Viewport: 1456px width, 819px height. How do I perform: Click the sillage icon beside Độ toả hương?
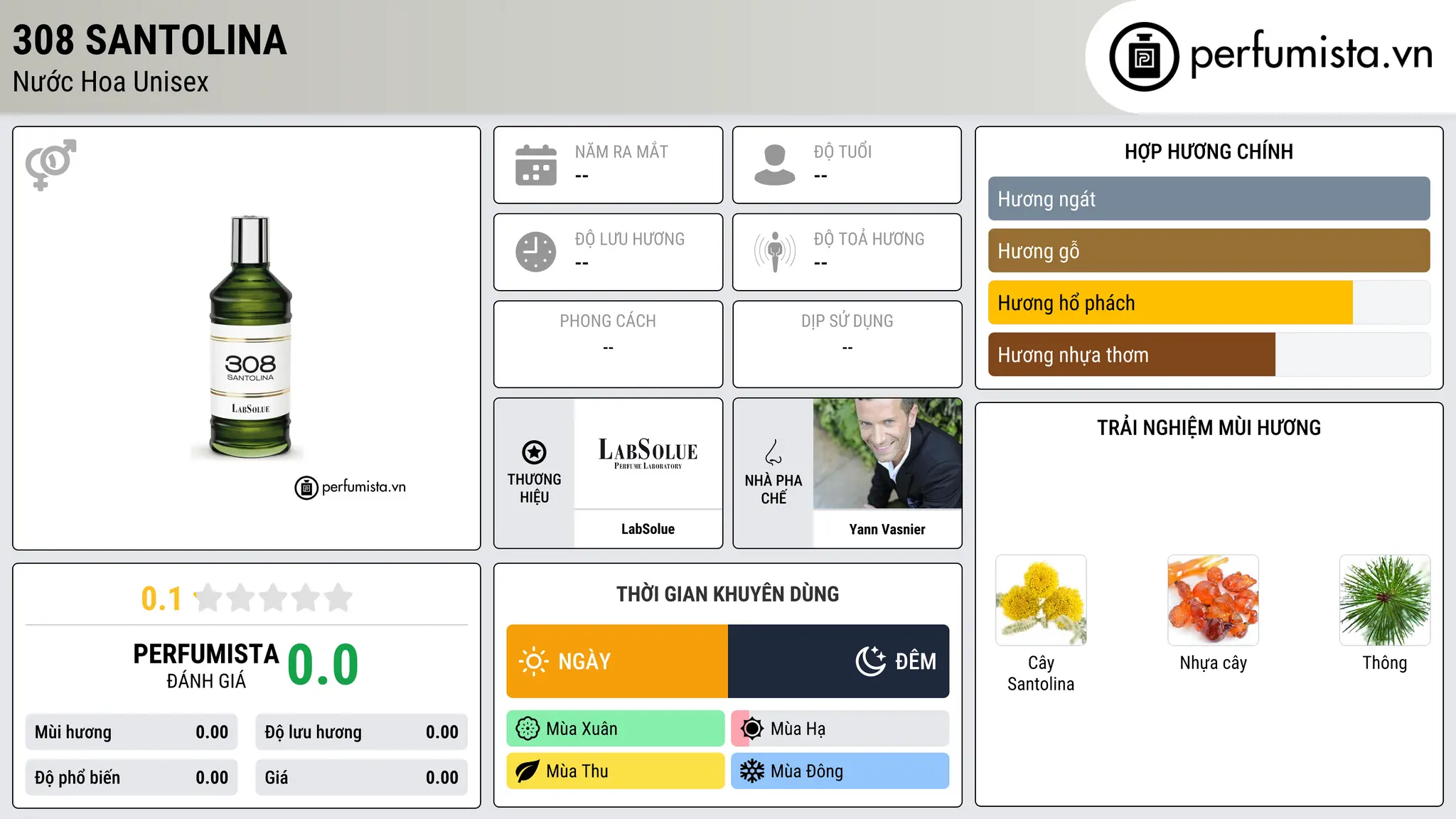coord(775,252)
